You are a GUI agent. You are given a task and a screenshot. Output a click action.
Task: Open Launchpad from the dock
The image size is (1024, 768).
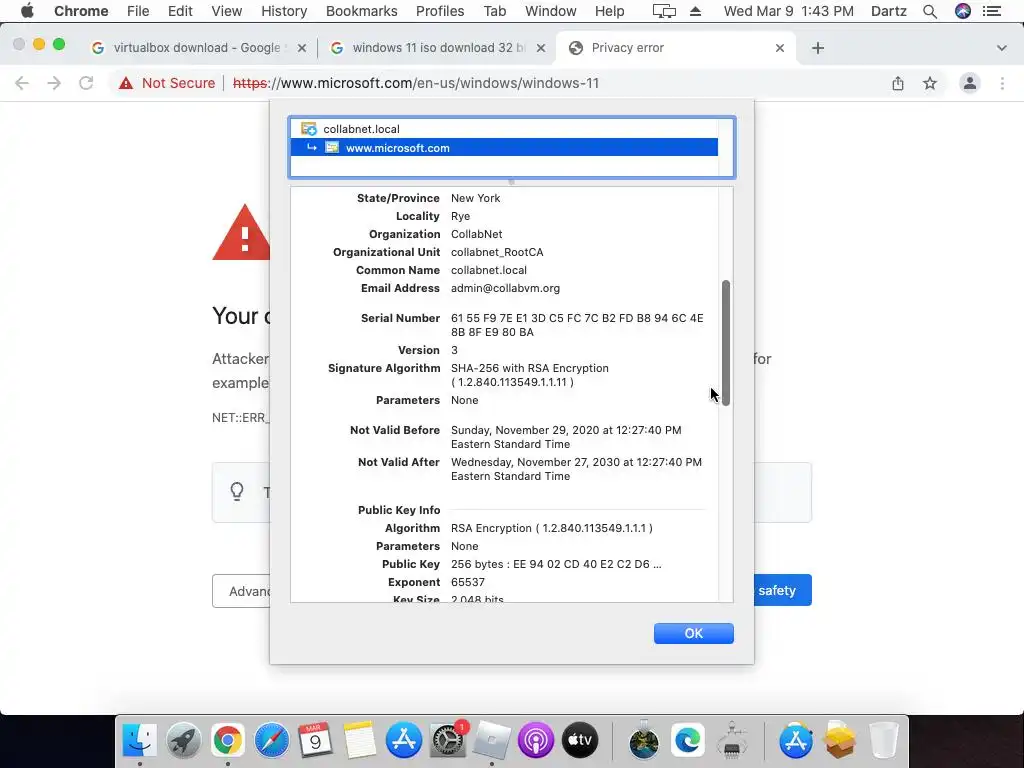coord(184,740)
